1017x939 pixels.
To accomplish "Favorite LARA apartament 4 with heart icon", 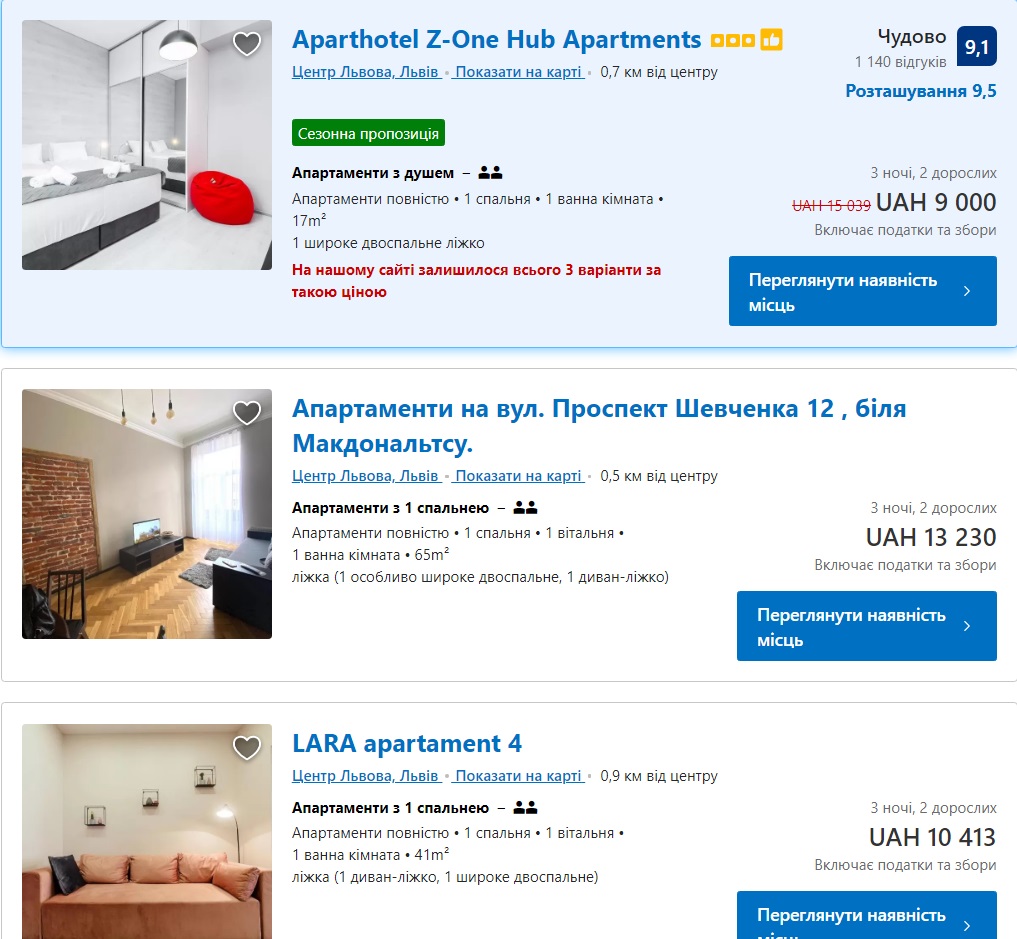I will pos(246,747).
